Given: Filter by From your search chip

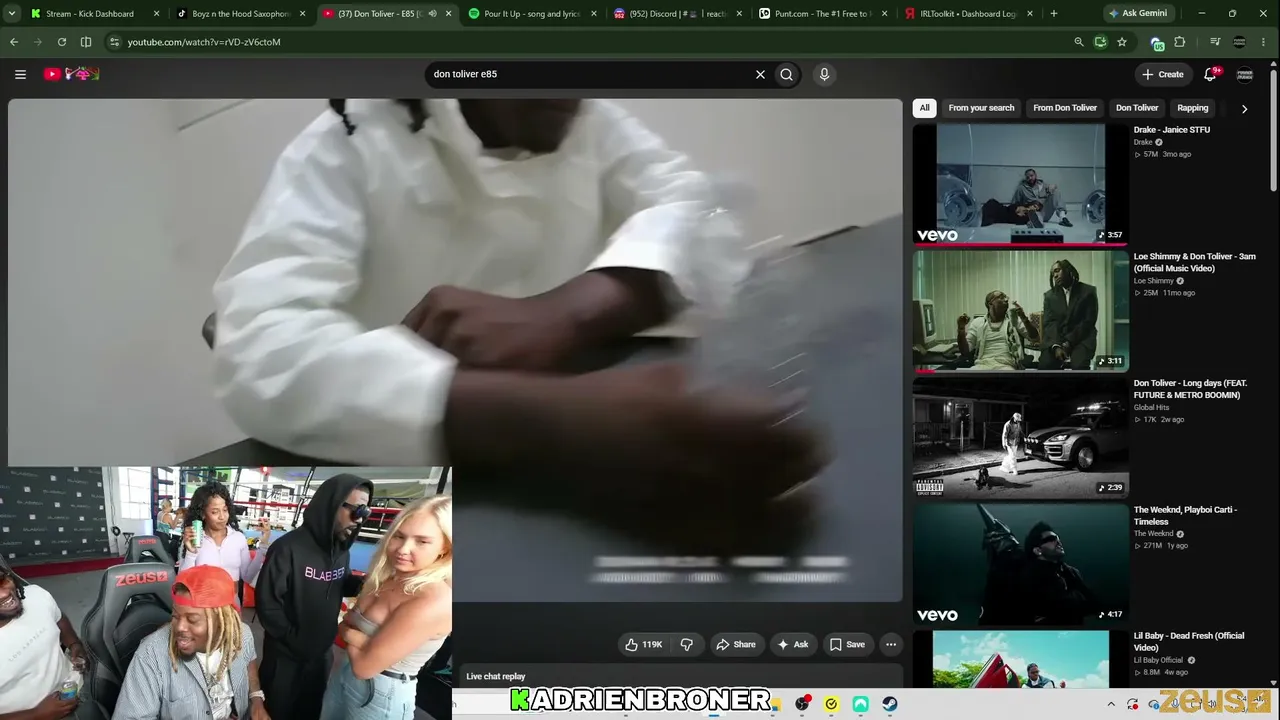Looking at the screenshot, I should click(x=981, y=108).
